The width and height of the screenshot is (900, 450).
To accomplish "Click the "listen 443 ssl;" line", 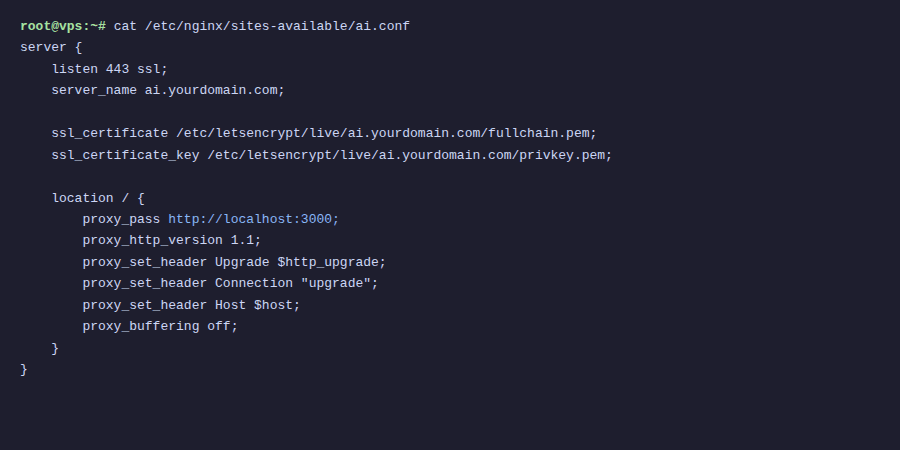I will pyautogui.click(x=110, y=69).
